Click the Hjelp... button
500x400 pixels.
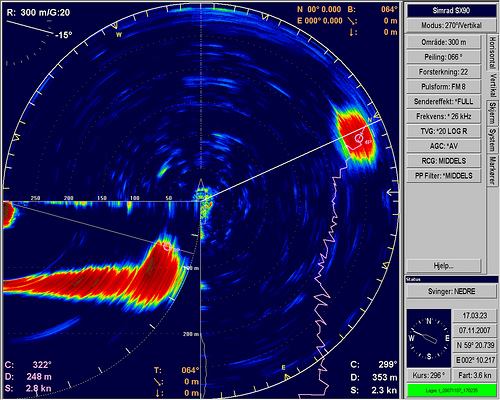tap(444, 266)
